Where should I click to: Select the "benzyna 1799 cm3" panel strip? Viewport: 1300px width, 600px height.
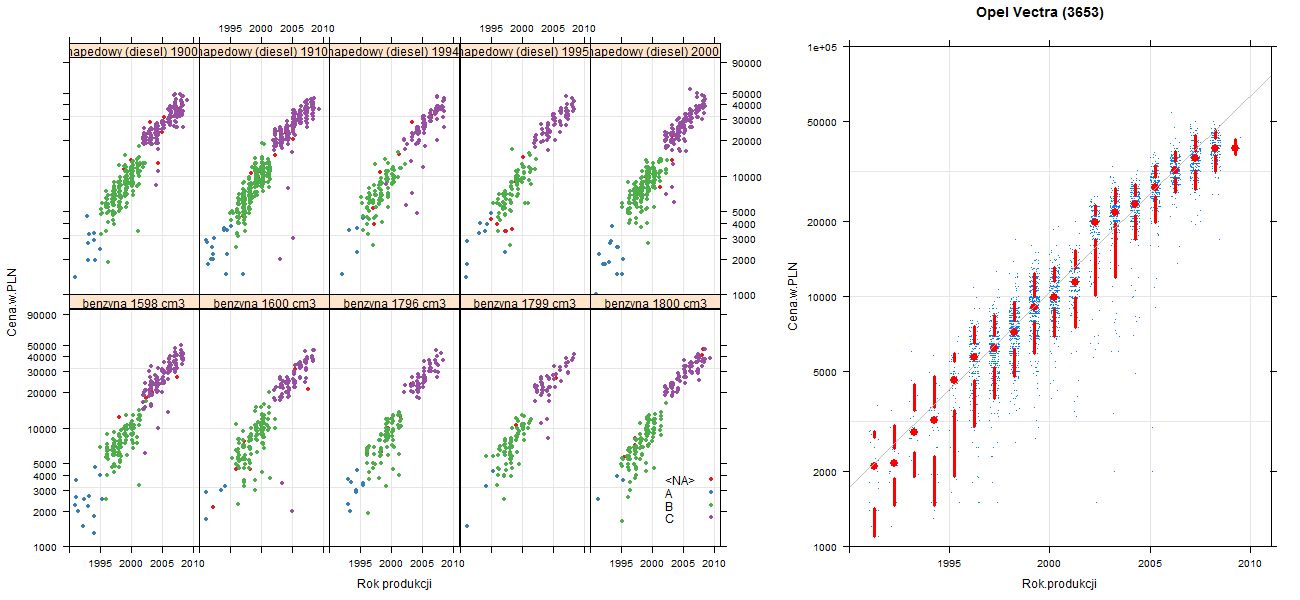pyautogui.click(x=525, y=302)
